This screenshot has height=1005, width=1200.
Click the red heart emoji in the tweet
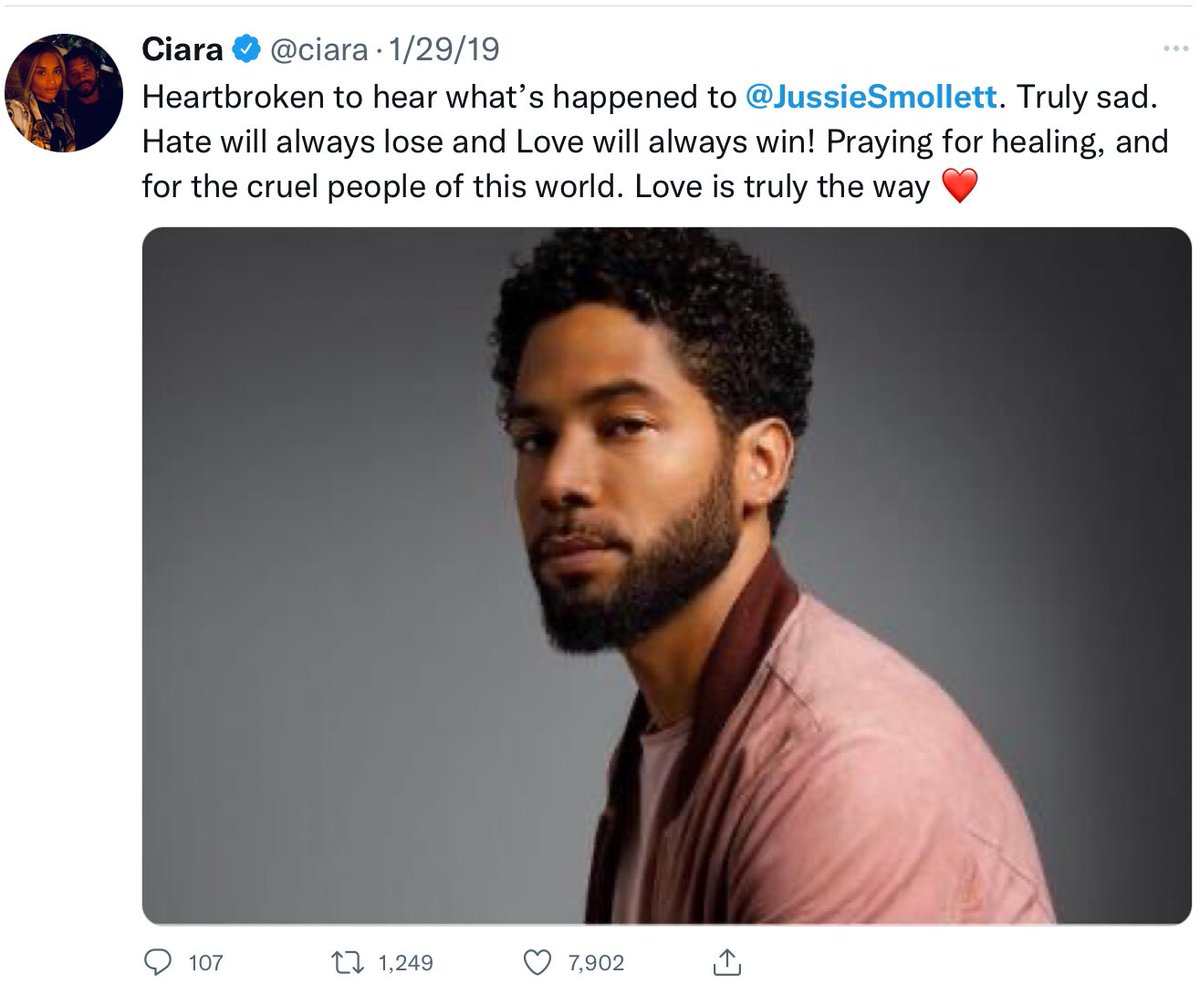(x=958, y=187)
